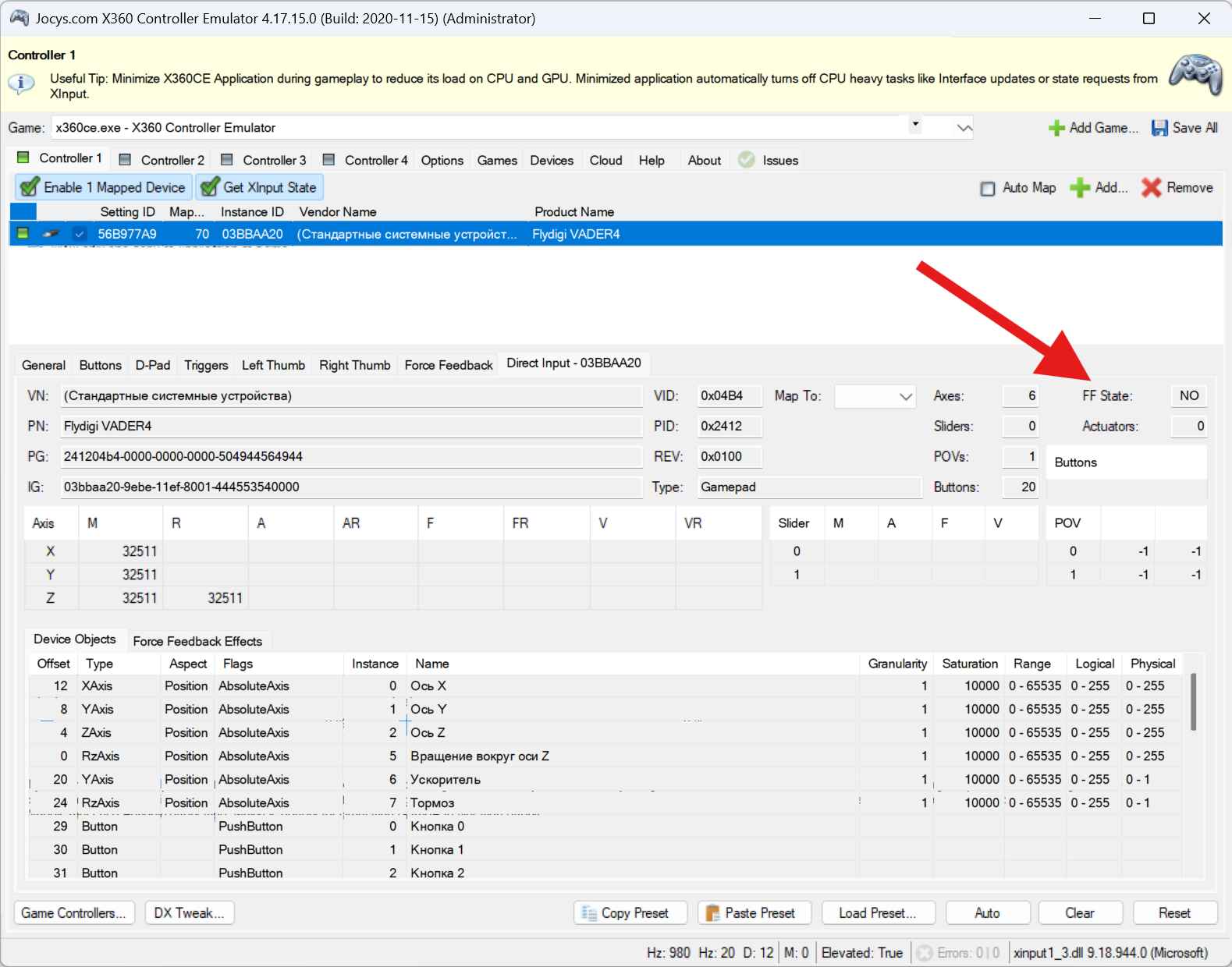The height and width of the screenshot is (967, 1232).
Task: Click the PG product GUID field
Action: [351, 457]
